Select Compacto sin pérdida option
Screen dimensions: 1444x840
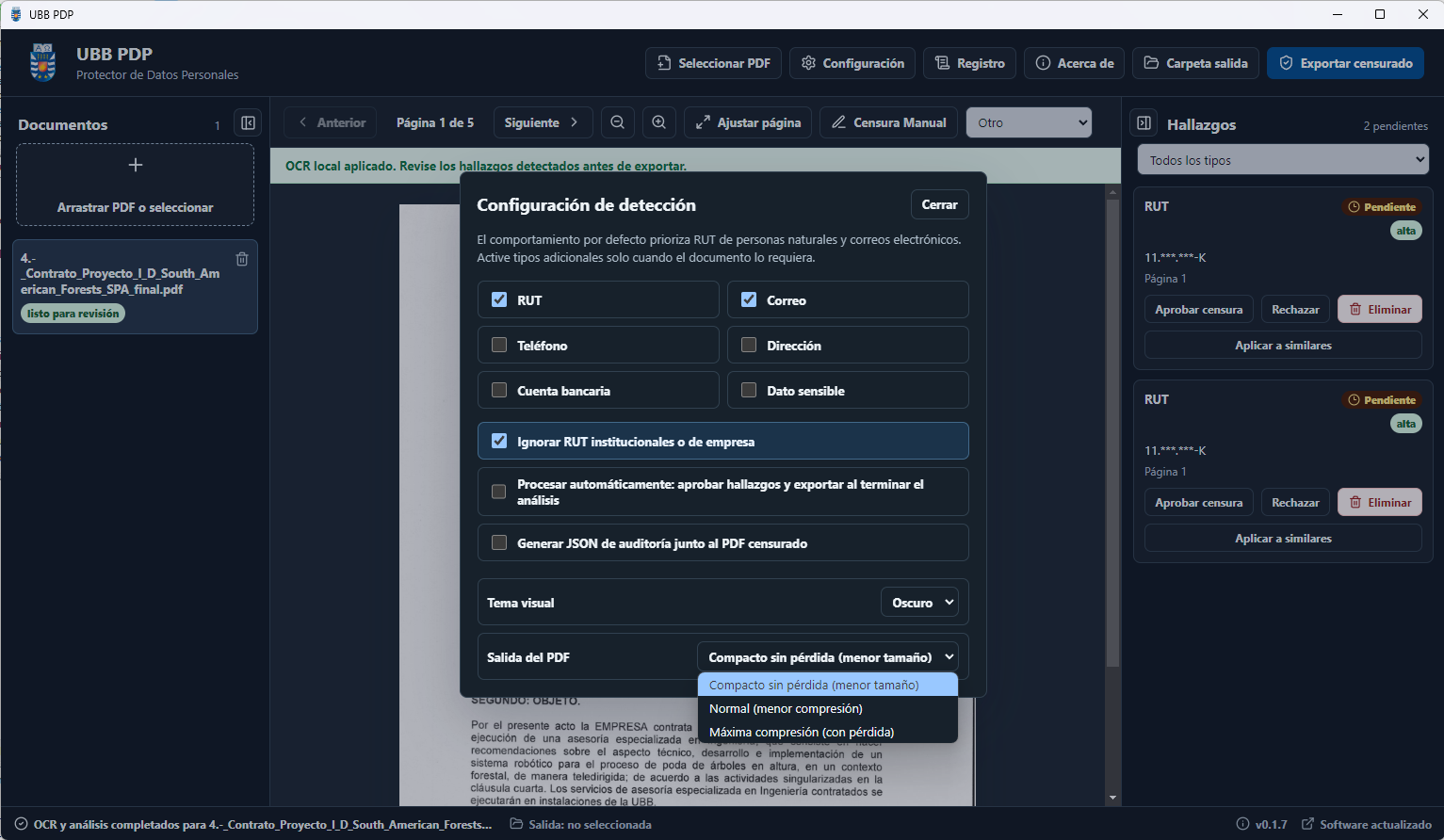(828, 685)
